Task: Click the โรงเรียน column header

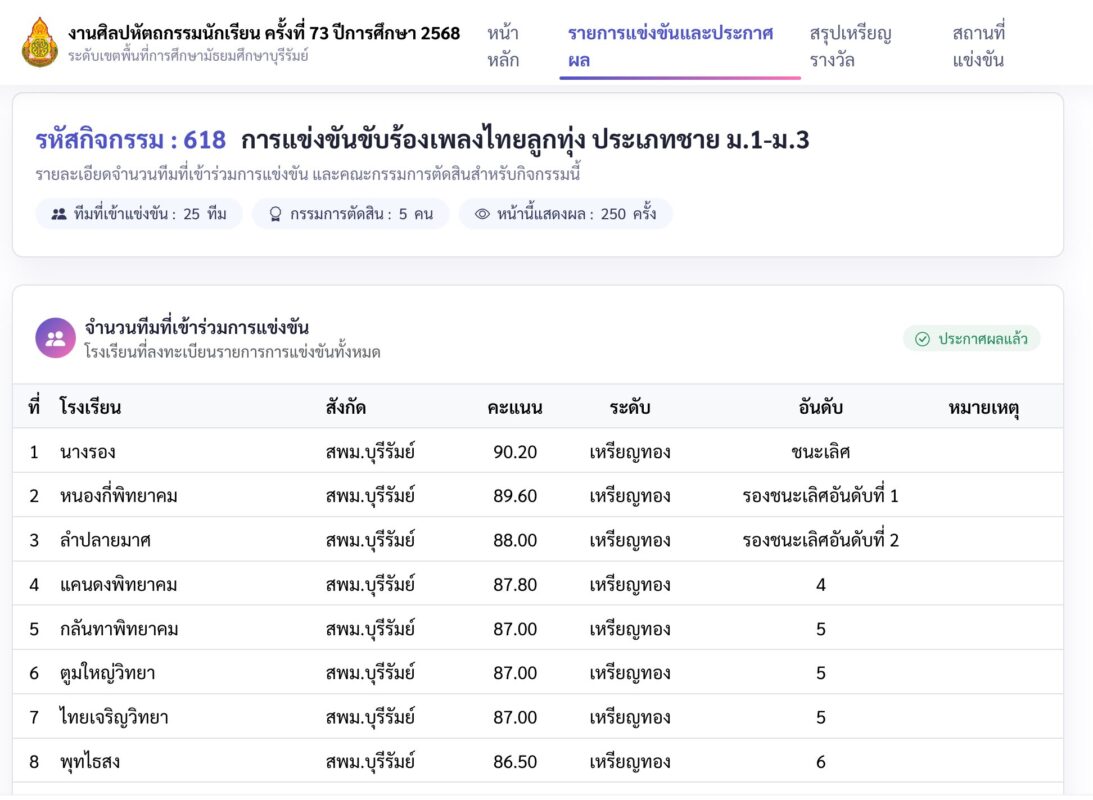Action: click(x=90, y=408)
